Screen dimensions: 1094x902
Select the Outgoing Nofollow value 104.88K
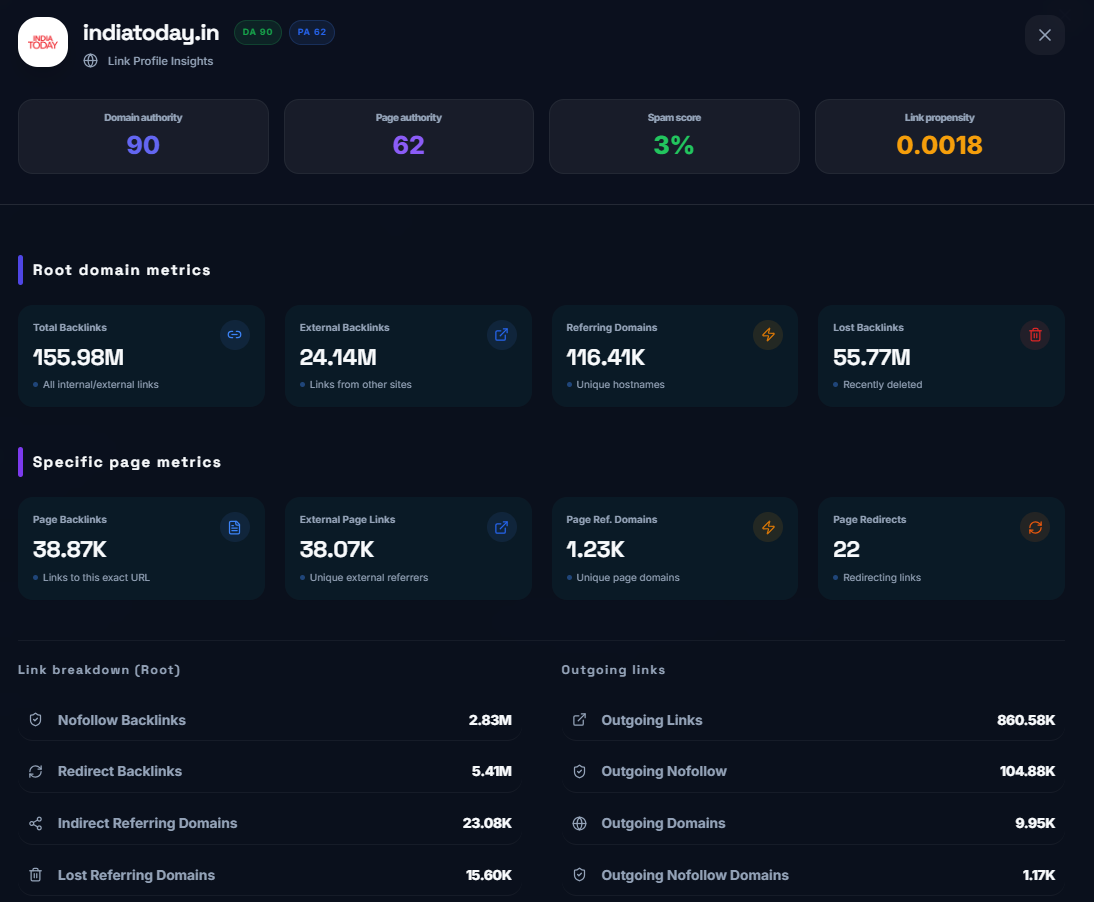1027,772
